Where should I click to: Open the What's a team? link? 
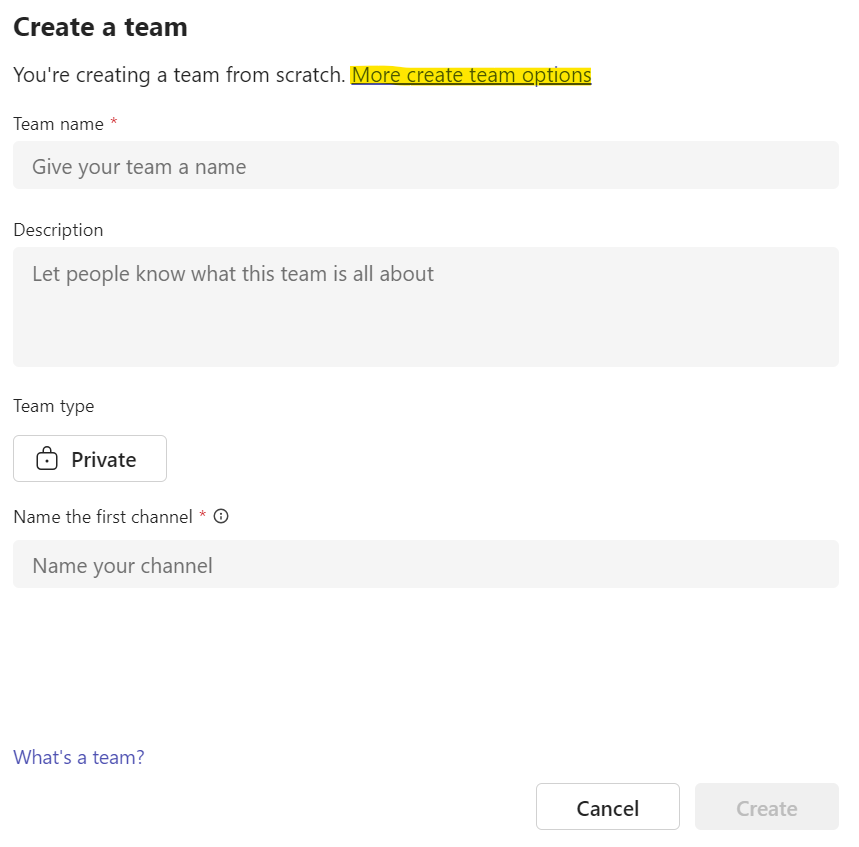point(79,757)
